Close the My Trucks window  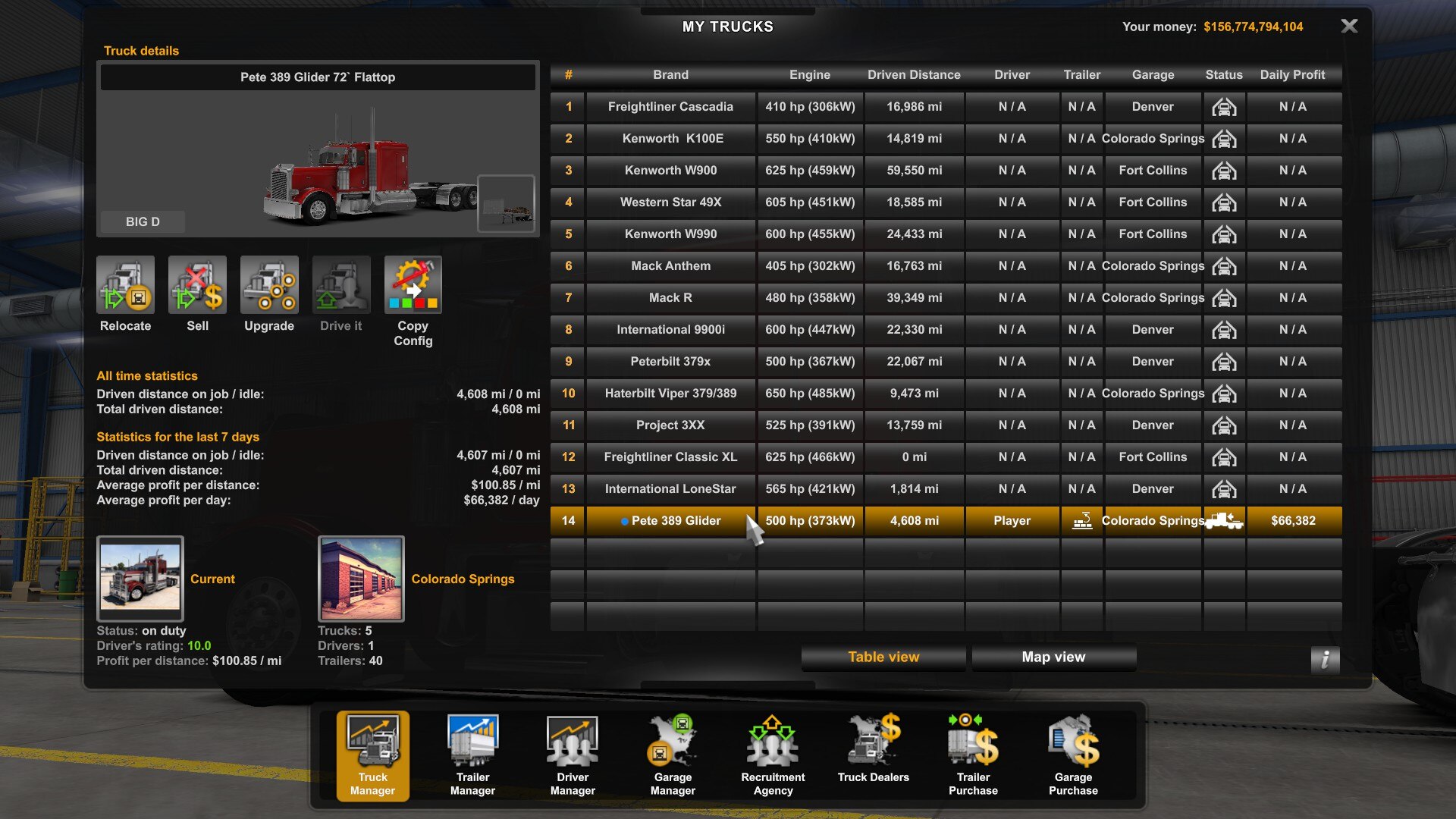coord(1349,26)
